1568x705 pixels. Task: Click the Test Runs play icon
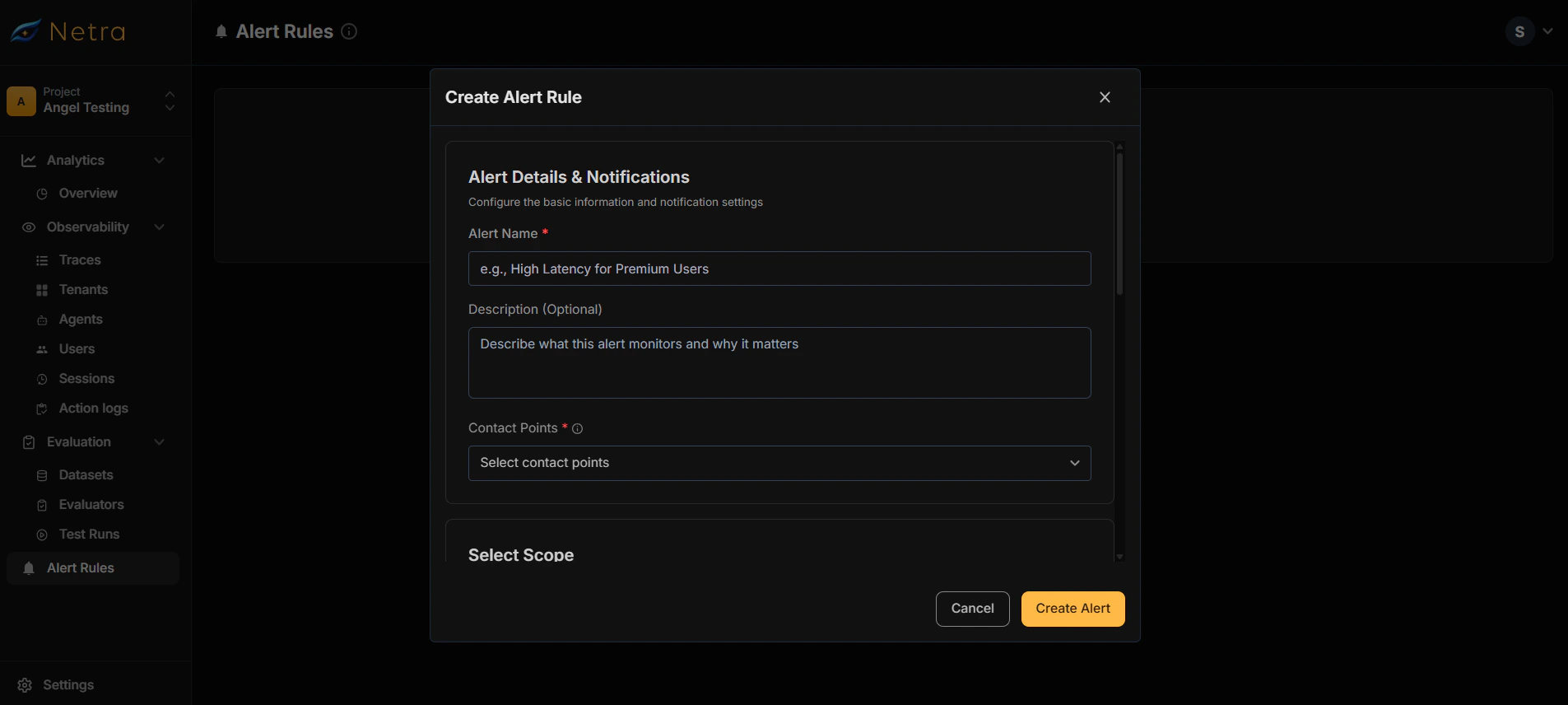pos(42,535)
